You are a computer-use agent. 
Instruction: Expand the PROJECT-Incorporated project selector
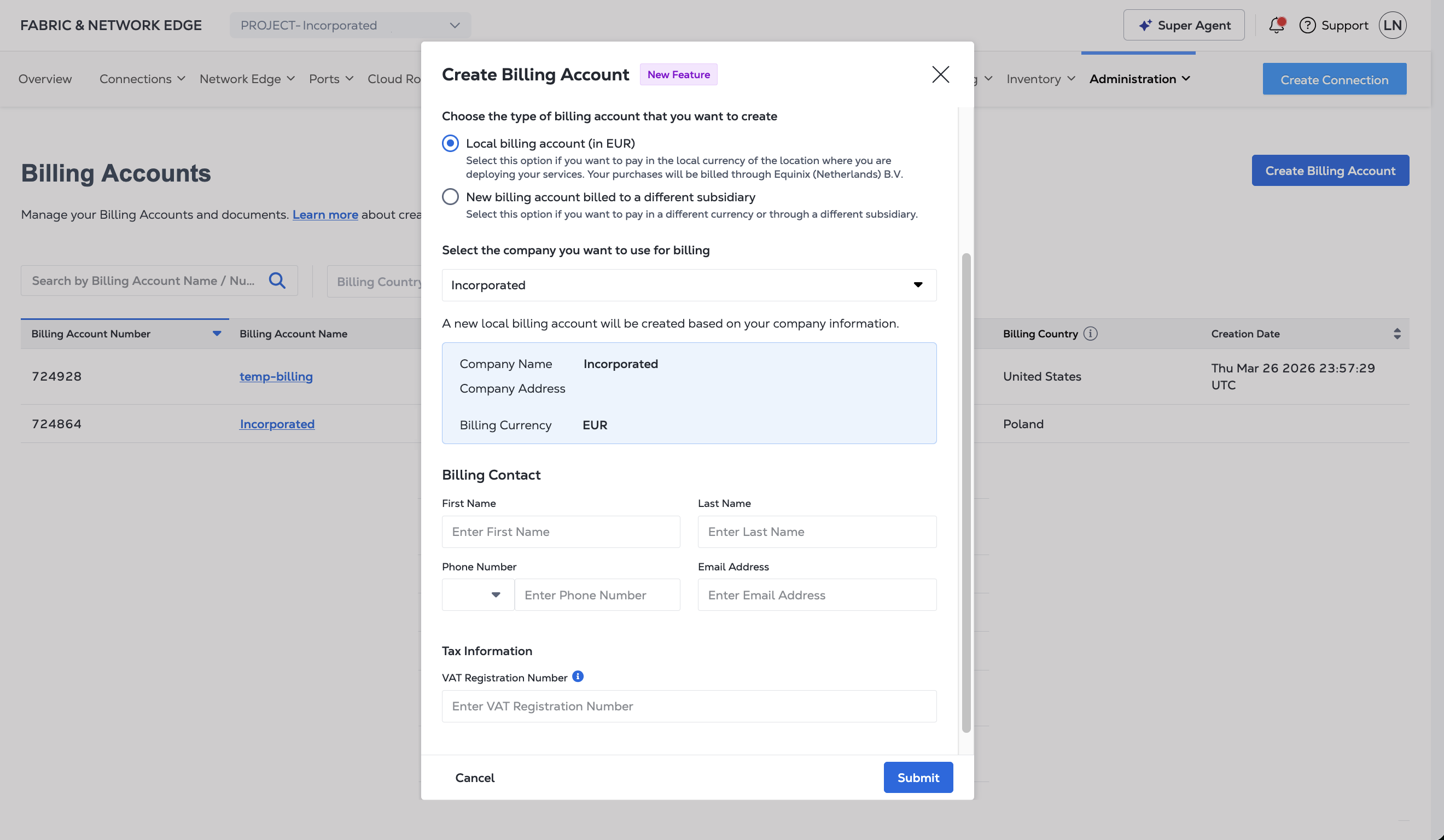(350, 25)
